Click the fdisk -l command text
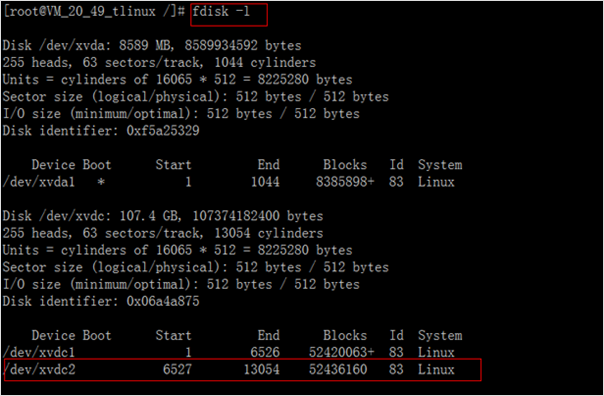This screenshot has width=604, height=396. (221, 12)
